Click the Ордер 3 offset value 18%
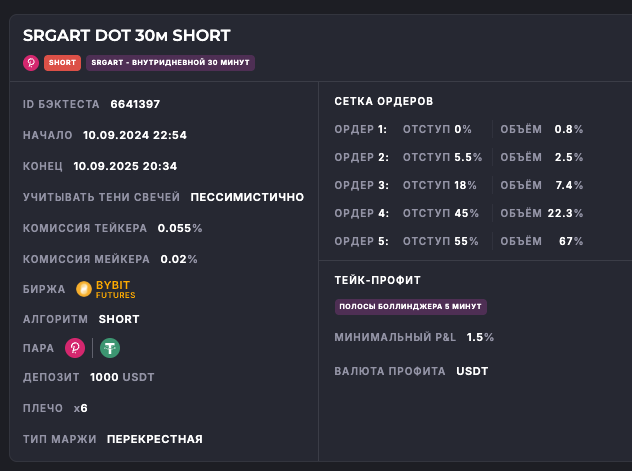Screen dimensions: 632x471 point(465,185)
